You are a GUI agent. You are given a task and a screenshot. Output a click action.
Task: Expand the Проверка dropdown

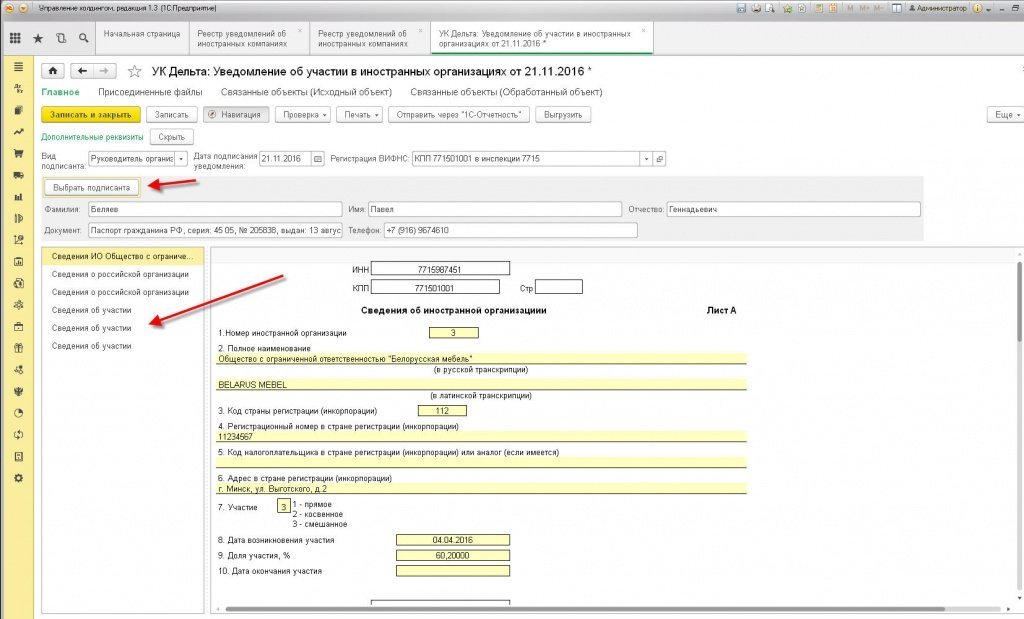click(x=303, y=114)
